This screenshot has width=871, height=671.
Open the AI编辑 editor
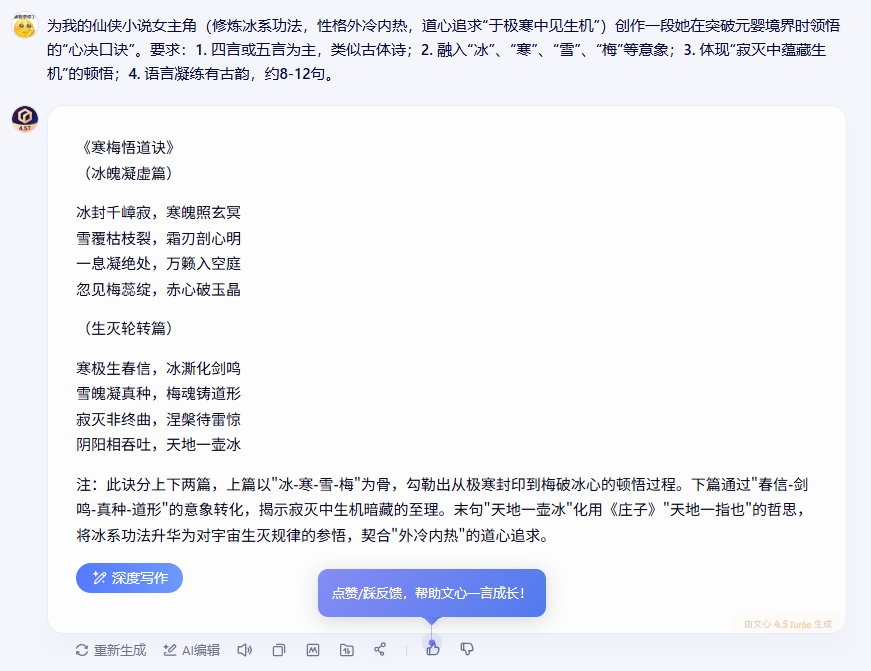[x=192, y=650]
